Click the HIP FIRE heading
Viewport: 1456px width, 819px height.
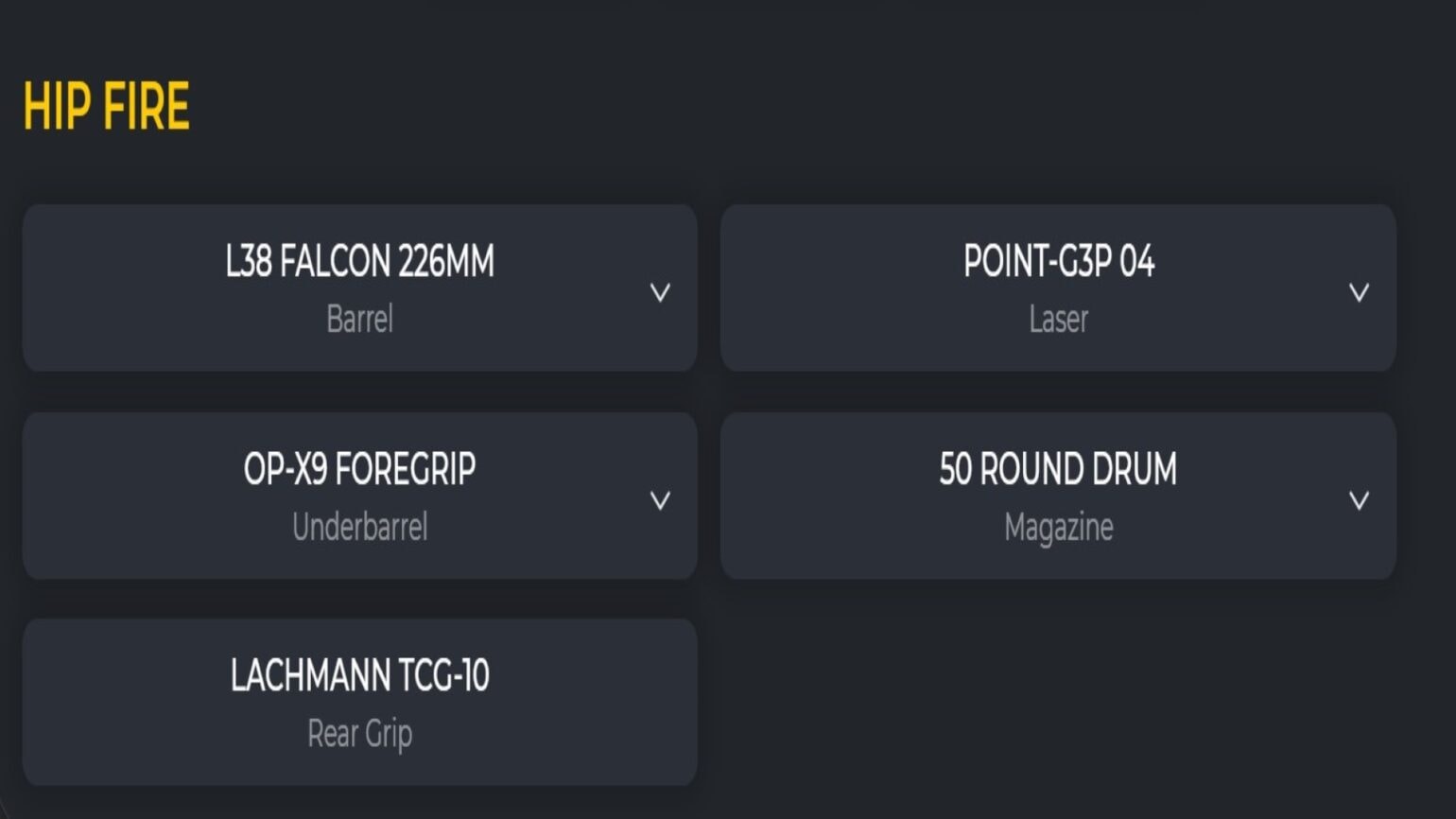(x=106, y=106)
